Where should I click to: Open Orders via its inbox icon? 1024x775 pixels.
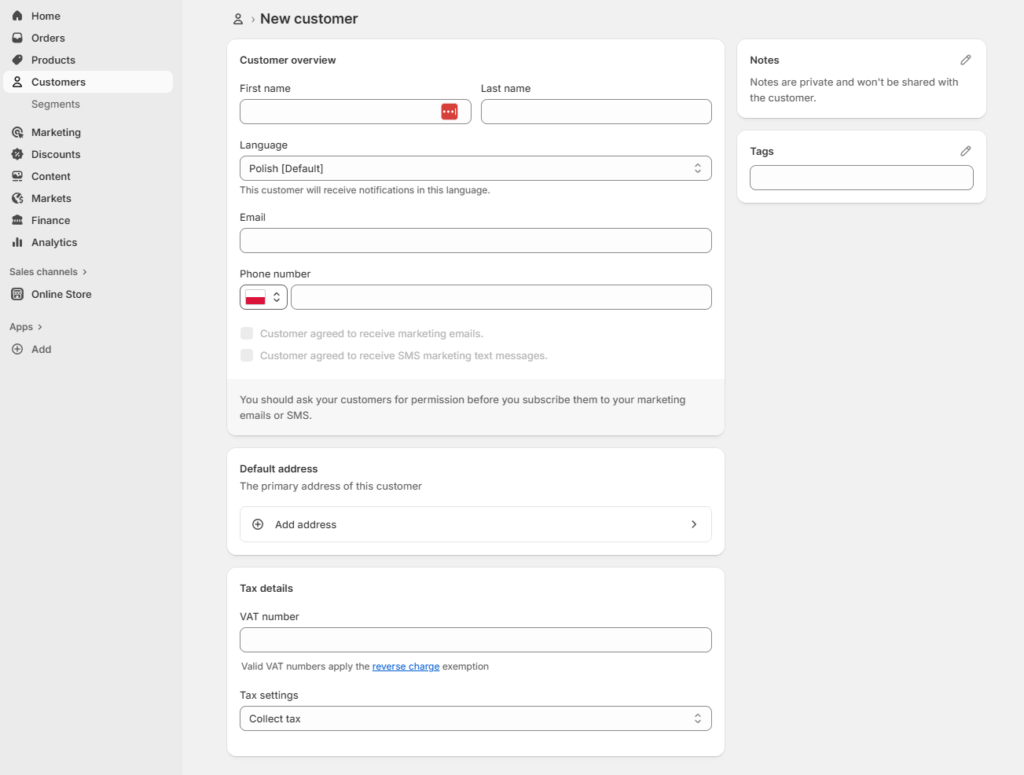(x=17, y=38)
